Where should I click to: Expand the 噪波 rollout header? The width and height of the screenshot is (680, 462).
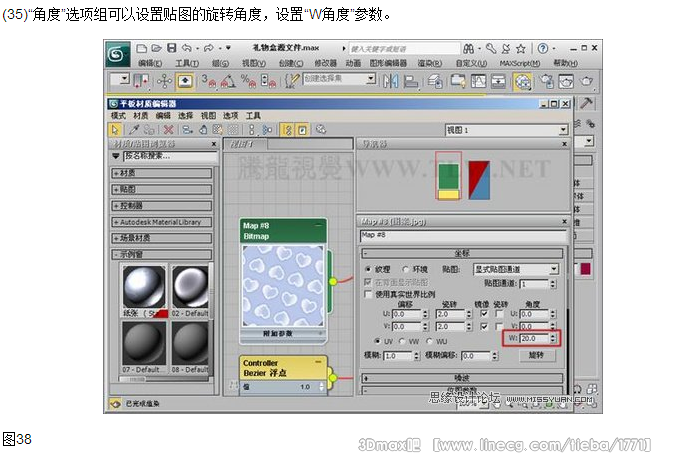pos(462,378)
